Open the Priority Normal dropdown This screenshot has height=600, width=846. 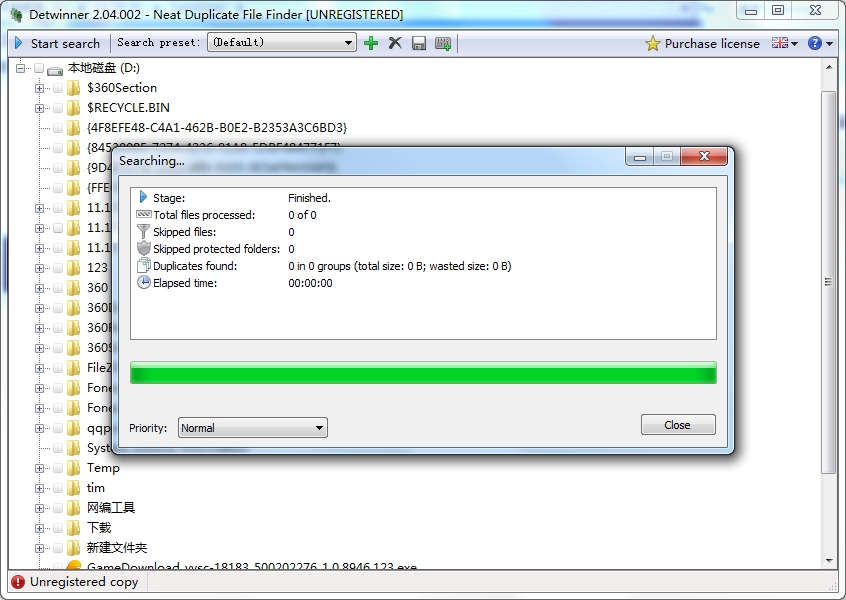[253, 428]
